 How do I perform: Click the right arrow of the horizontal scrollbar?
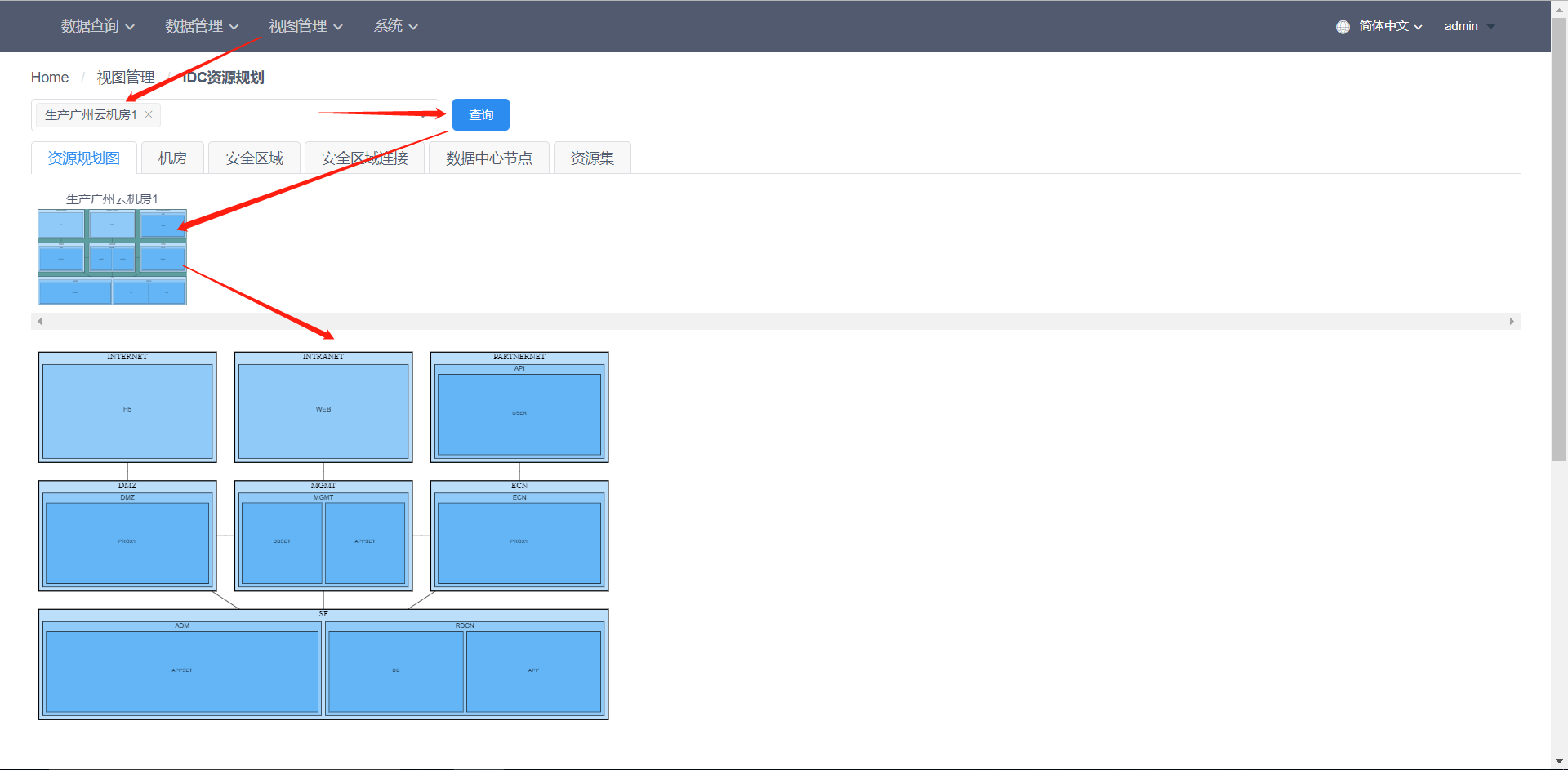(x=1512, y=322)
